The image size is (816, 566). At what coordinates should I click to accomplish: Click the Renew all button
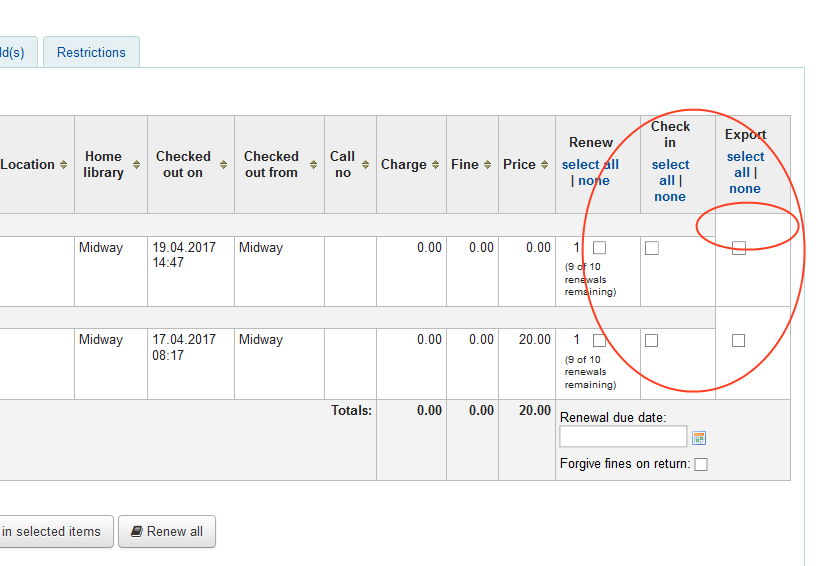pos(166,532)
